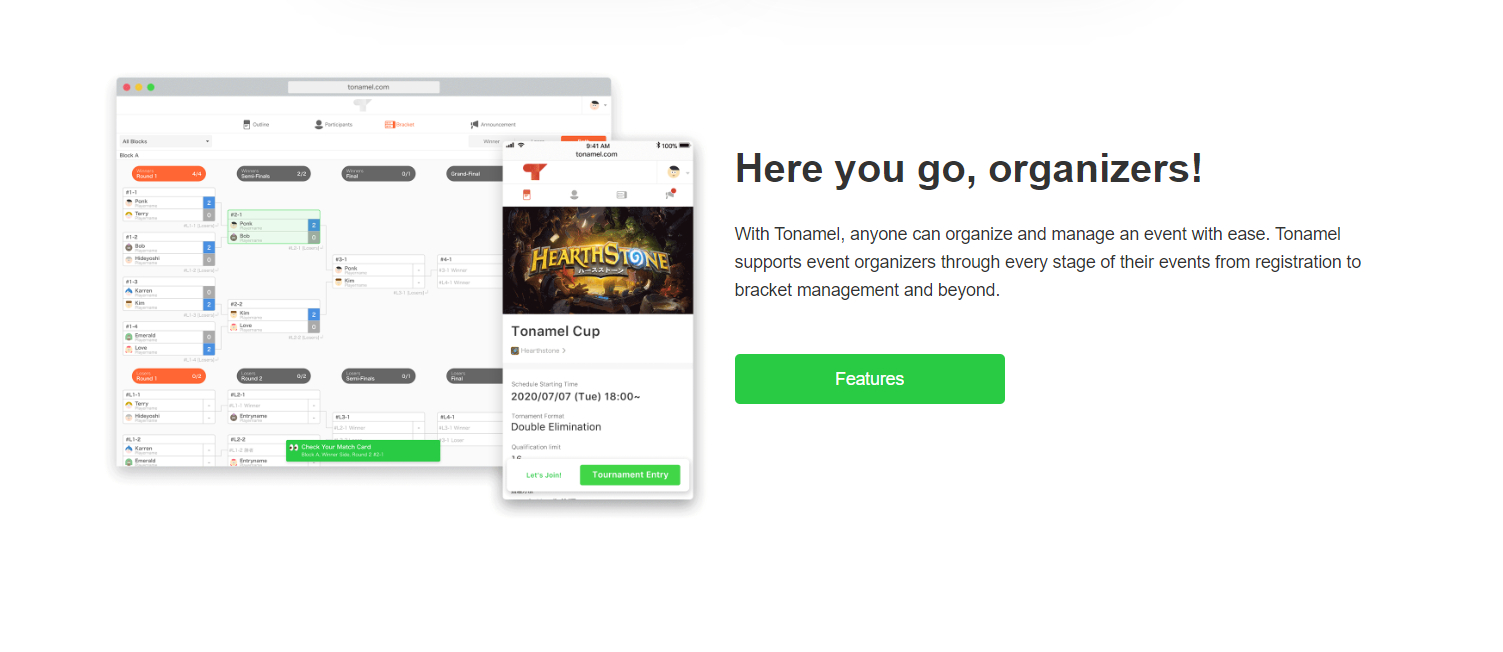Image resolution: width=1503 pixels, height=652 pixels.
Task: Click the red Tonamel logo on mobile
Action: (x=534, y=171)
